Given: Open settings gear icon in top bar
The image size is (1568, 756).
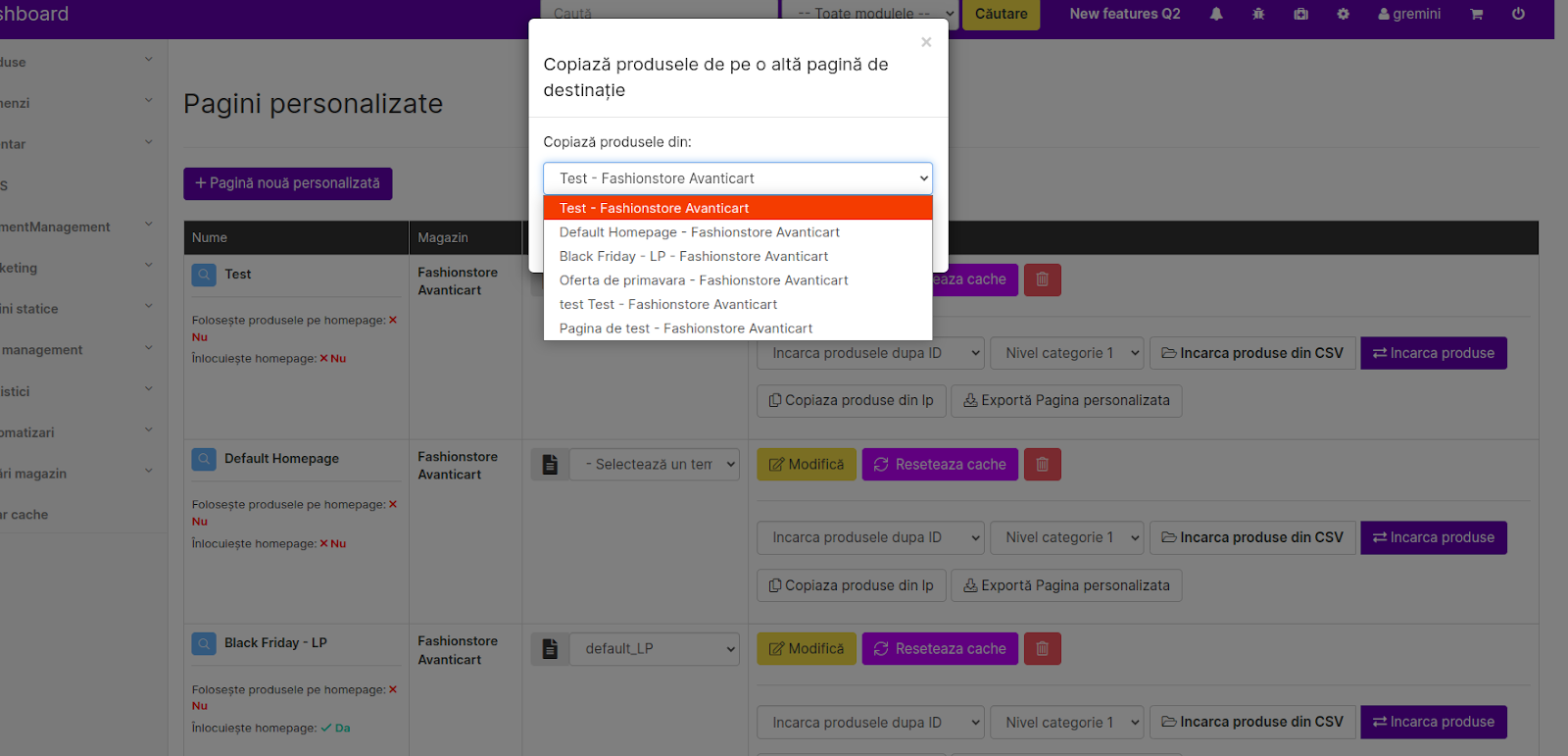Looking at the screenshot, I should pos(1343,14).
